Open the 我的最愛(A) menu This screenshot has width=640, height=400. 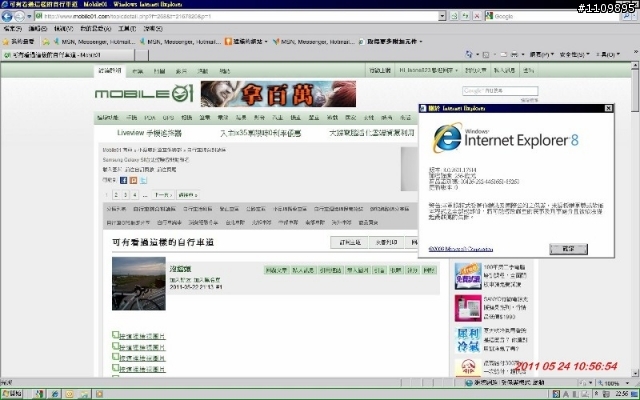tap(95, 29)
